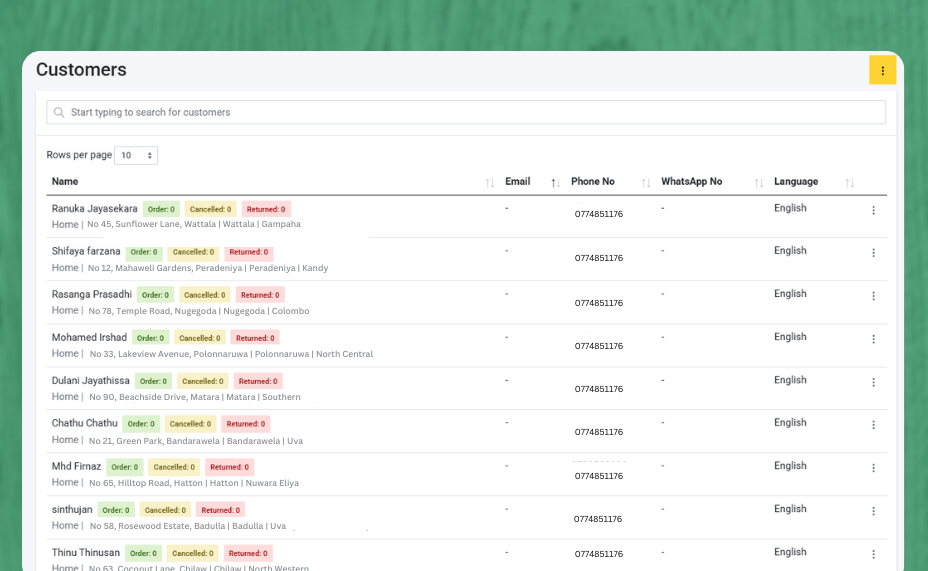Click the Language column header
928x571 pixels.
[x=795, y=182]
